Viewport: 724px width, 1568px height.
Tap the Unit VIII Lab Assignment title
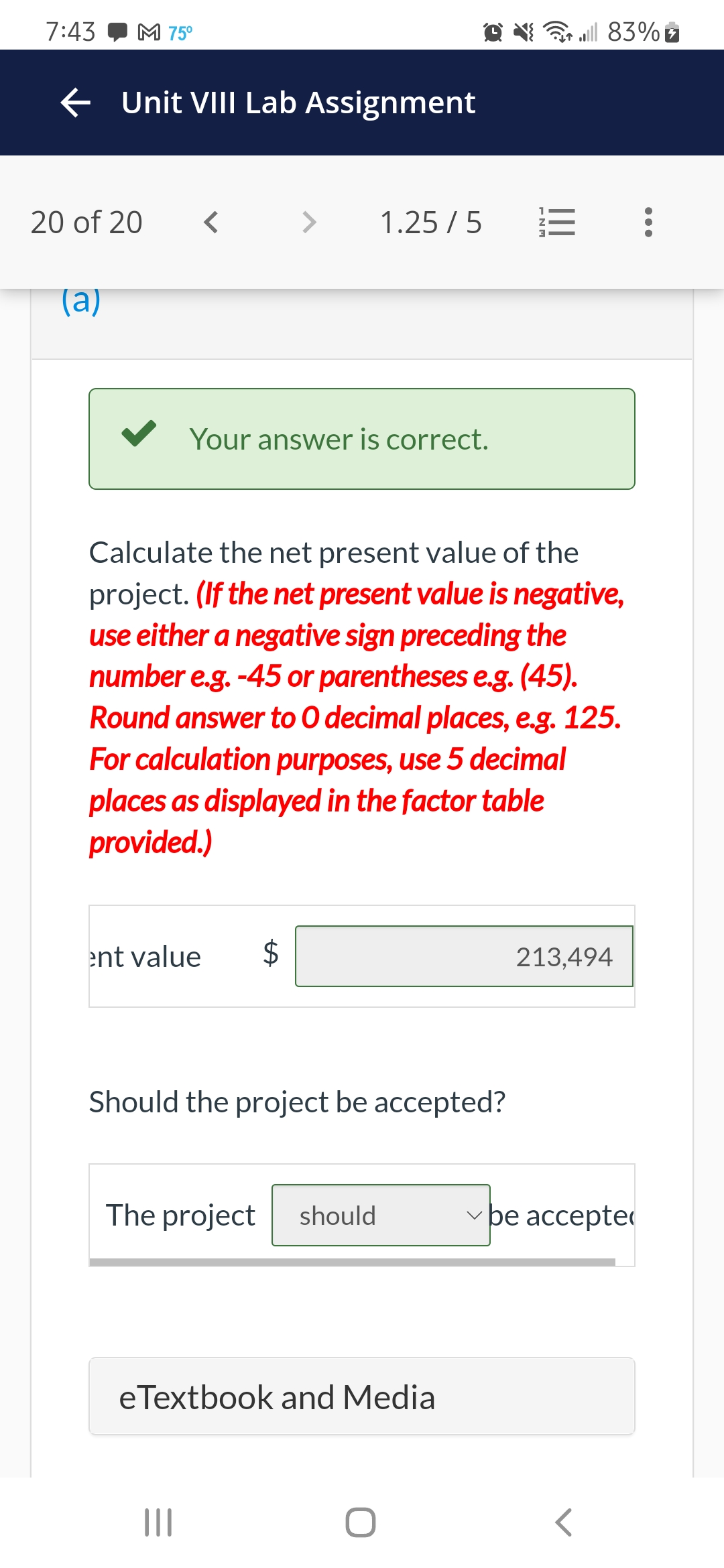pyautogui.click(x=298, y=103)
